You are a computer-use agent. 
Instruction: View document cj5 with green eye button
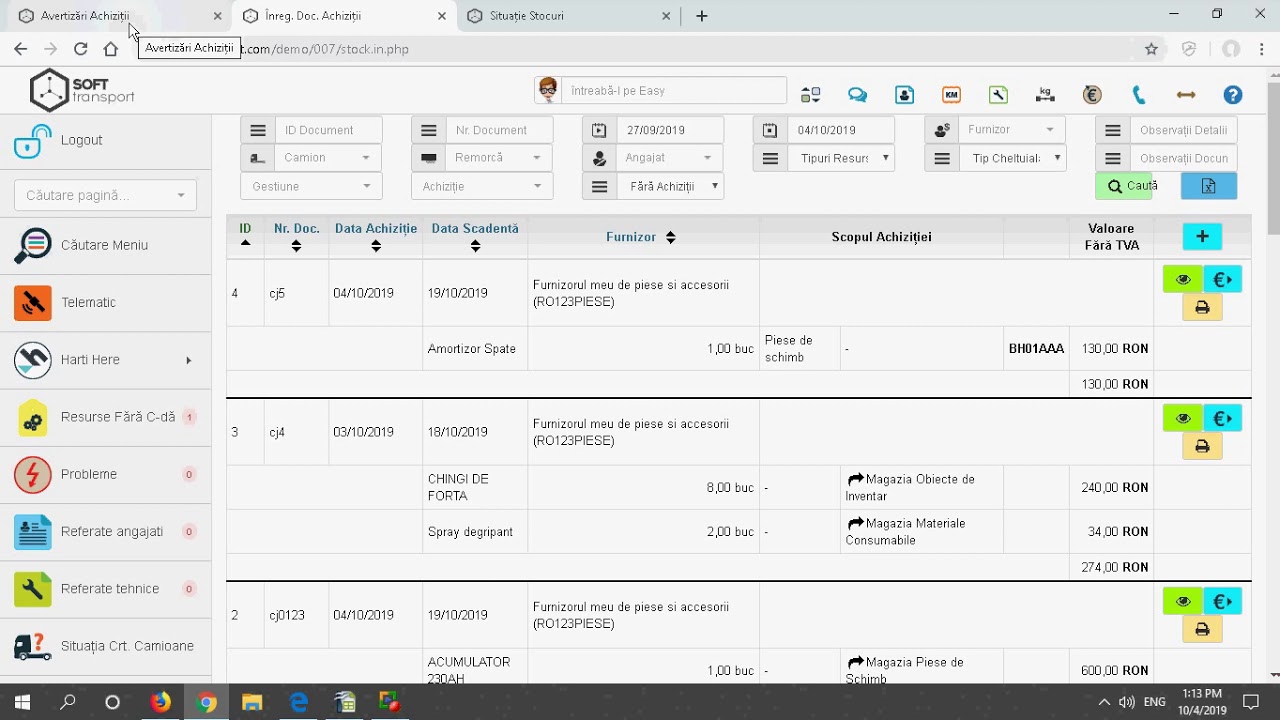point(1183,279)
